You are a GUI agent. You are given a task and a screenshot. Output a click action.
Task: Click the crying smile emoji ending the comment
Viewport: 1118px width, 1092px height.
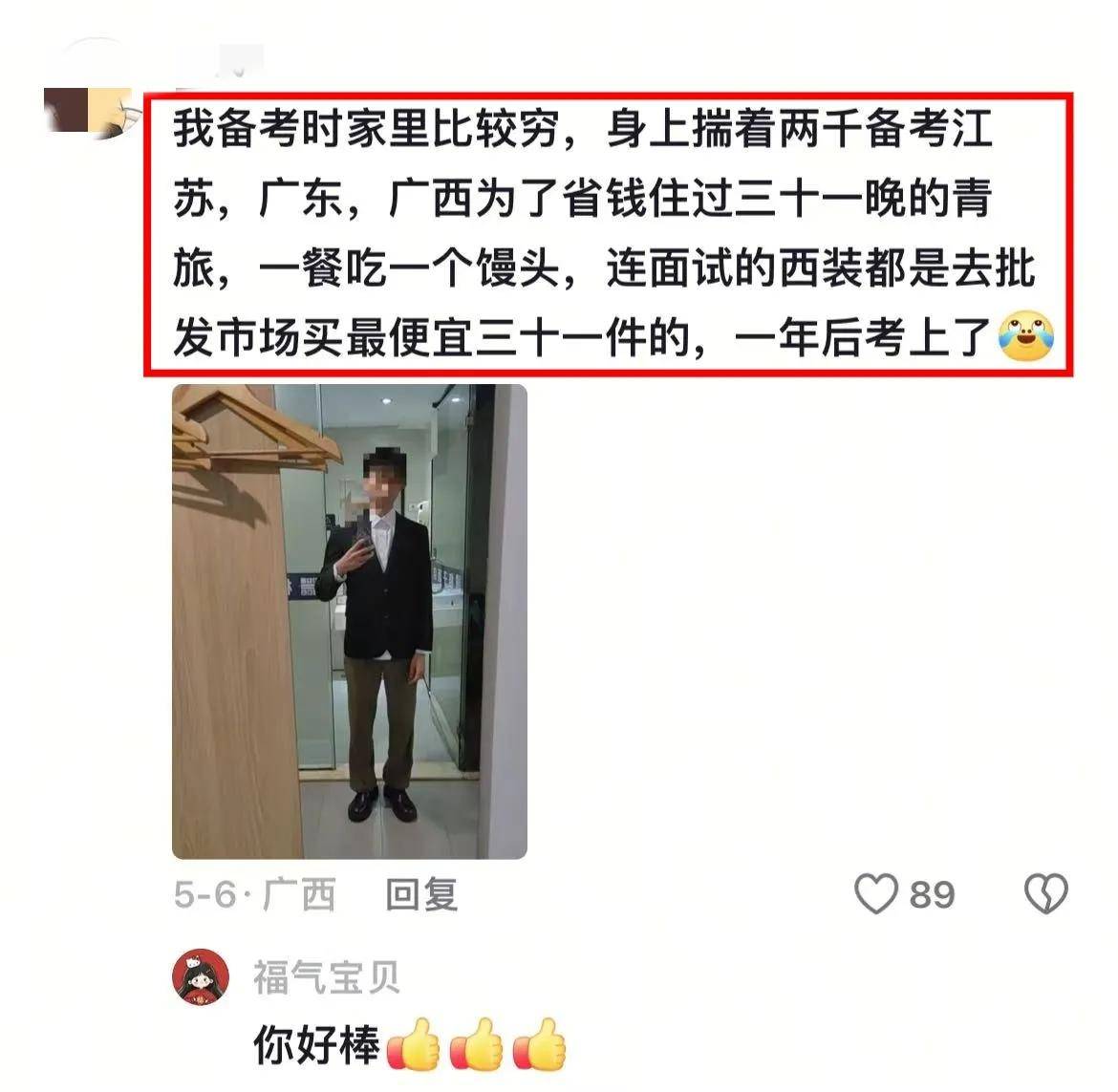(x=1026, y=336)
